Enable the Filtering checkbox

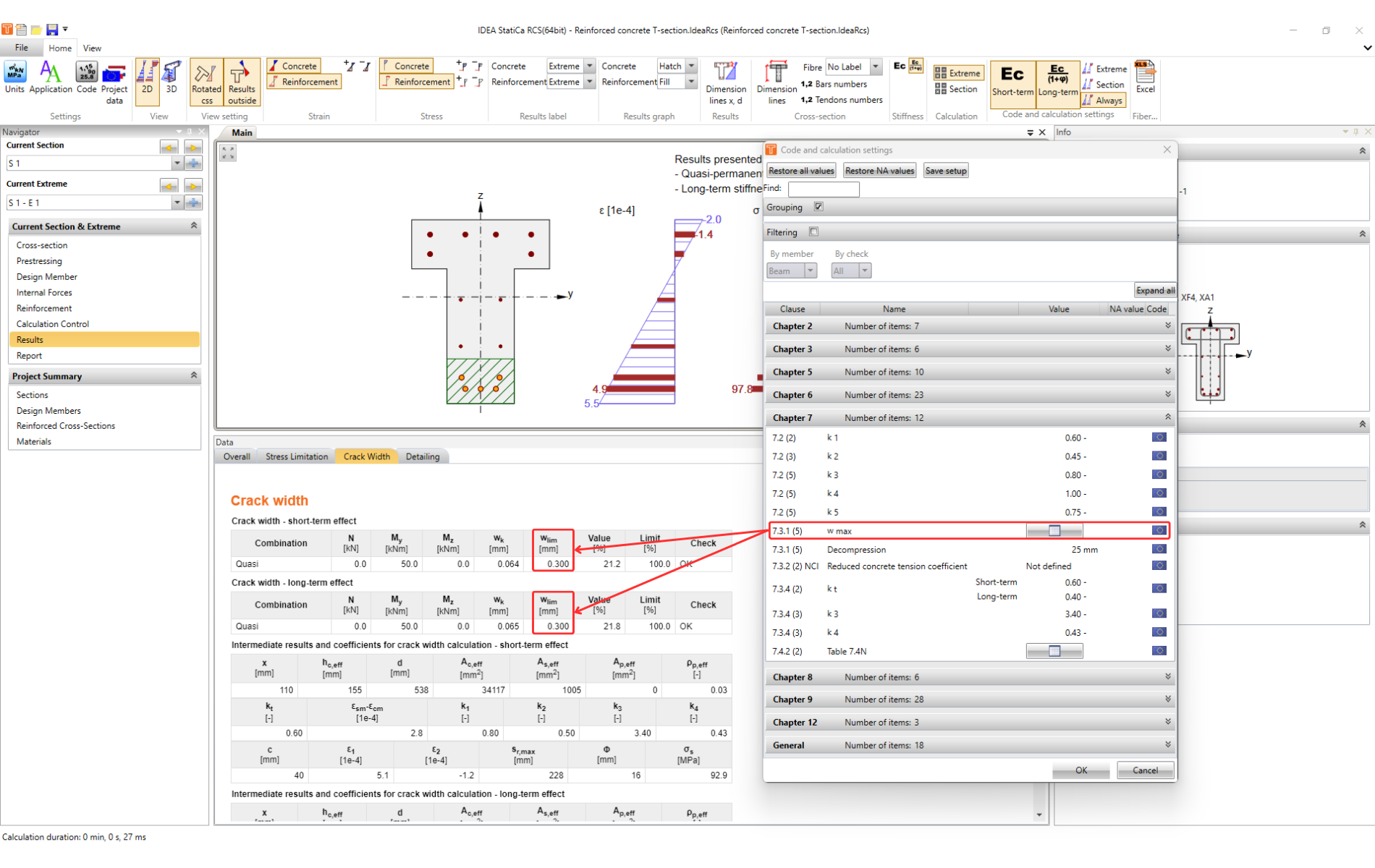[813, 232]
